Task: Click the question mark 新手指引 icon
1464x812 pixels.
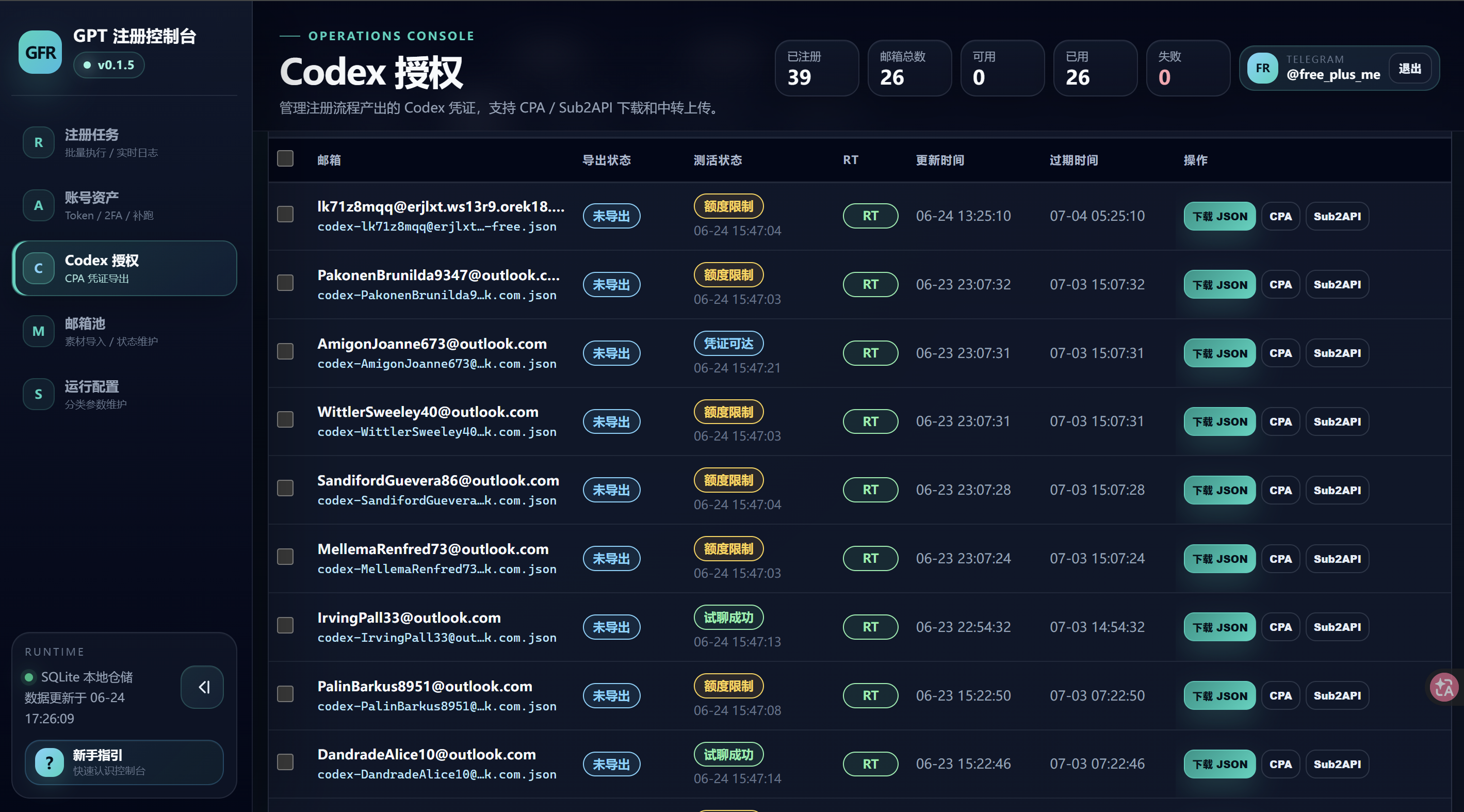Action: click(x=50, y=762)
